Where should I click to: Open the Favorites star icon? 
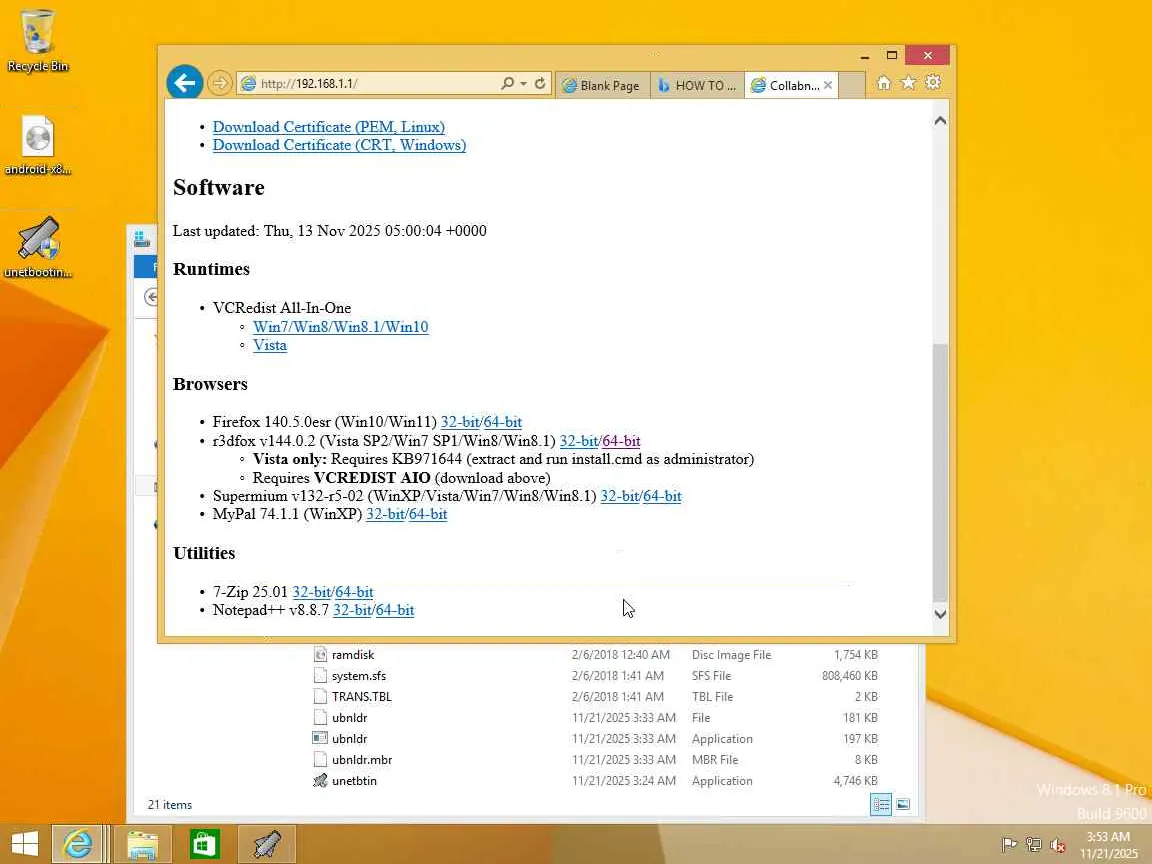click(909, 82)
